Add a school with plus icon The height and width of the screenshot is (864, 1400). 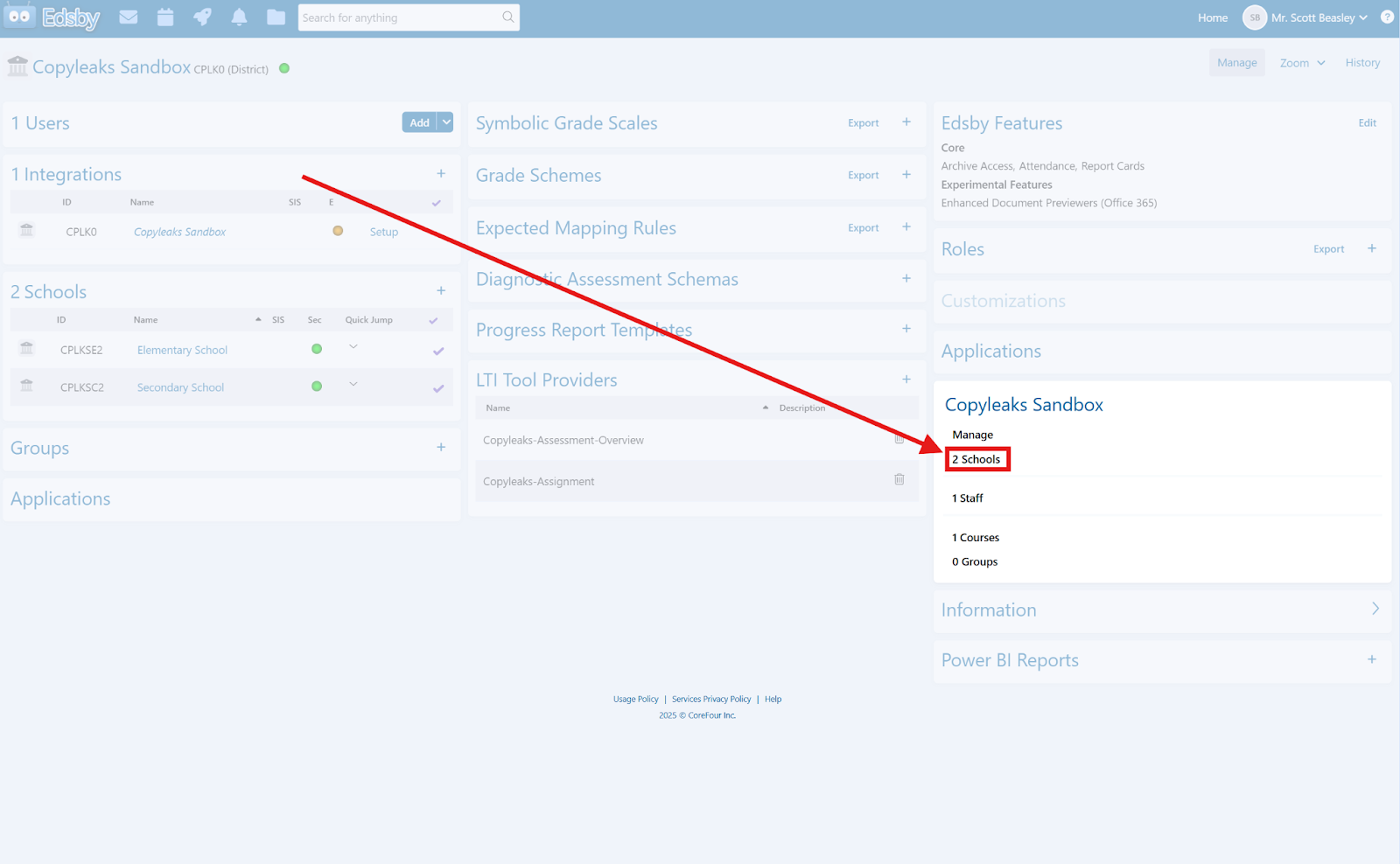pos(441,290)
